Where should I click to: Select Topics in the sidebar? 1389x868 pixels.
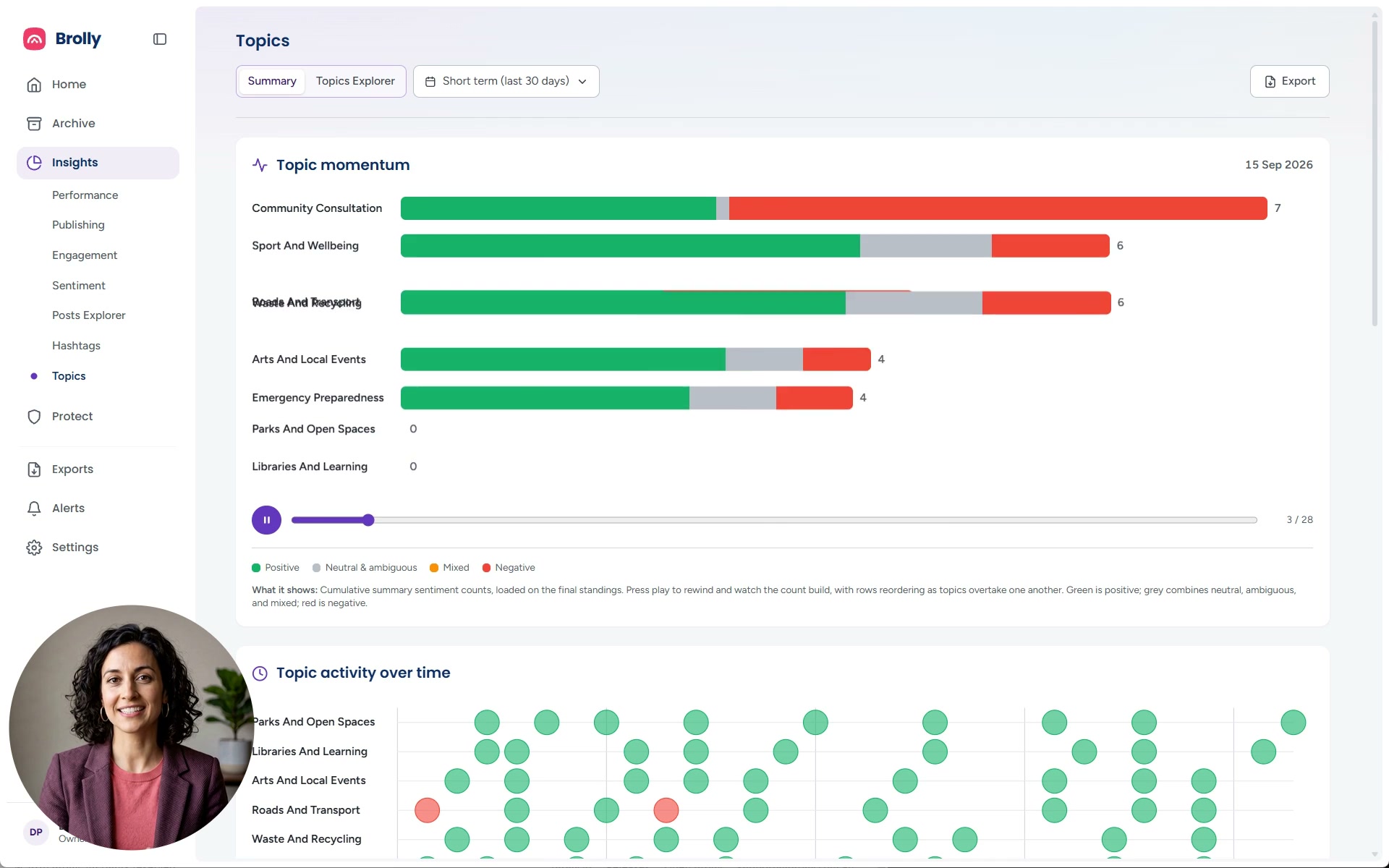(x=69, y=376)
